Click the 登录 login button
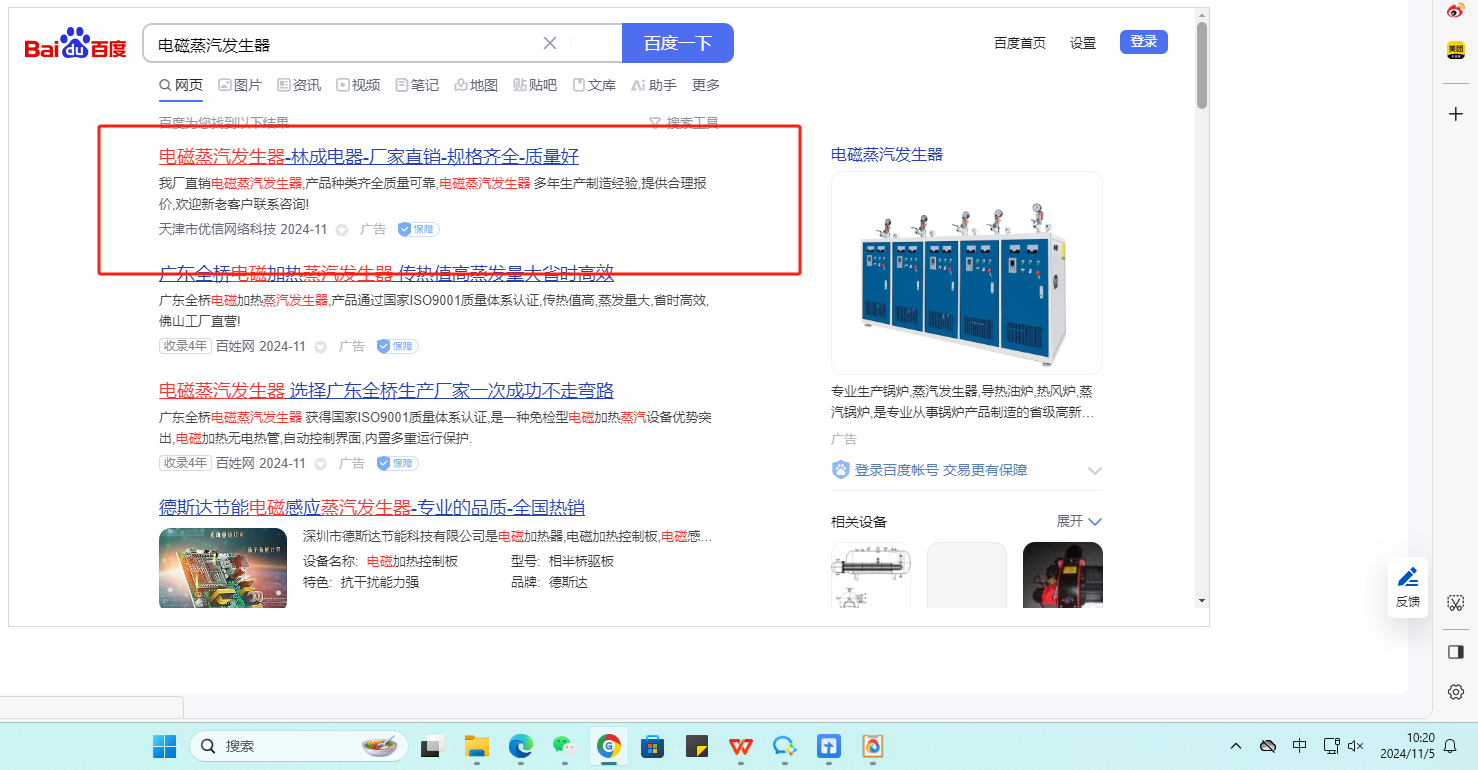Viewport: 1478px width, 770px height. click(1144, 41)
